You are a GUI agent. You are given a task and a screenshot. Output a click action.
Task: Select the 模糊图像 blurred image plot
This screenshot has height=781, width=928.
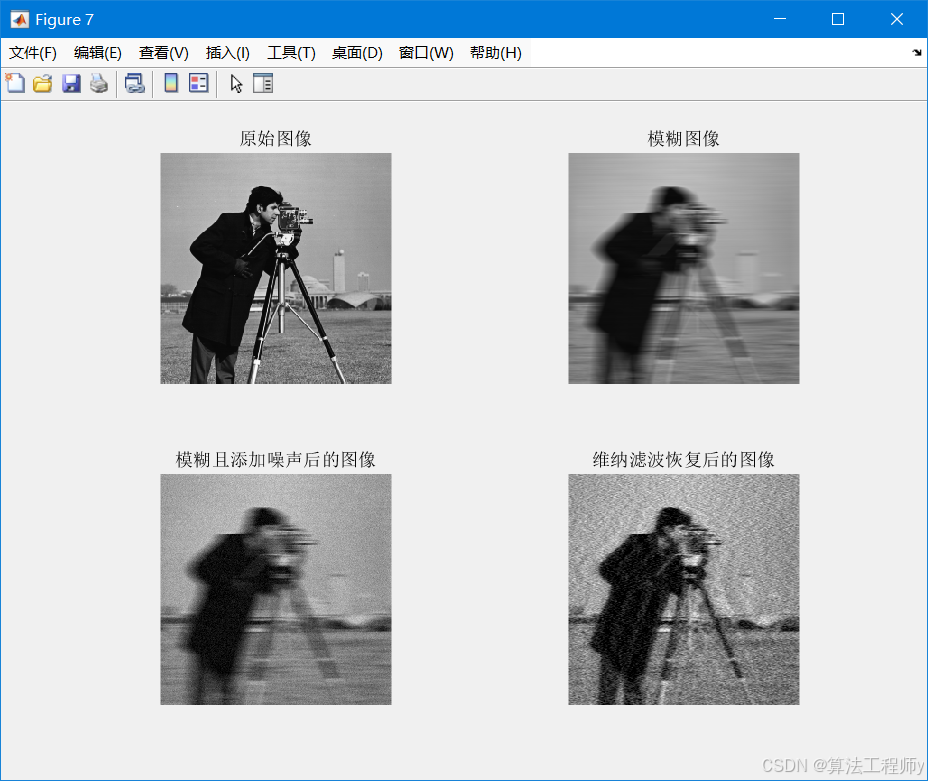tap(684, 269)
